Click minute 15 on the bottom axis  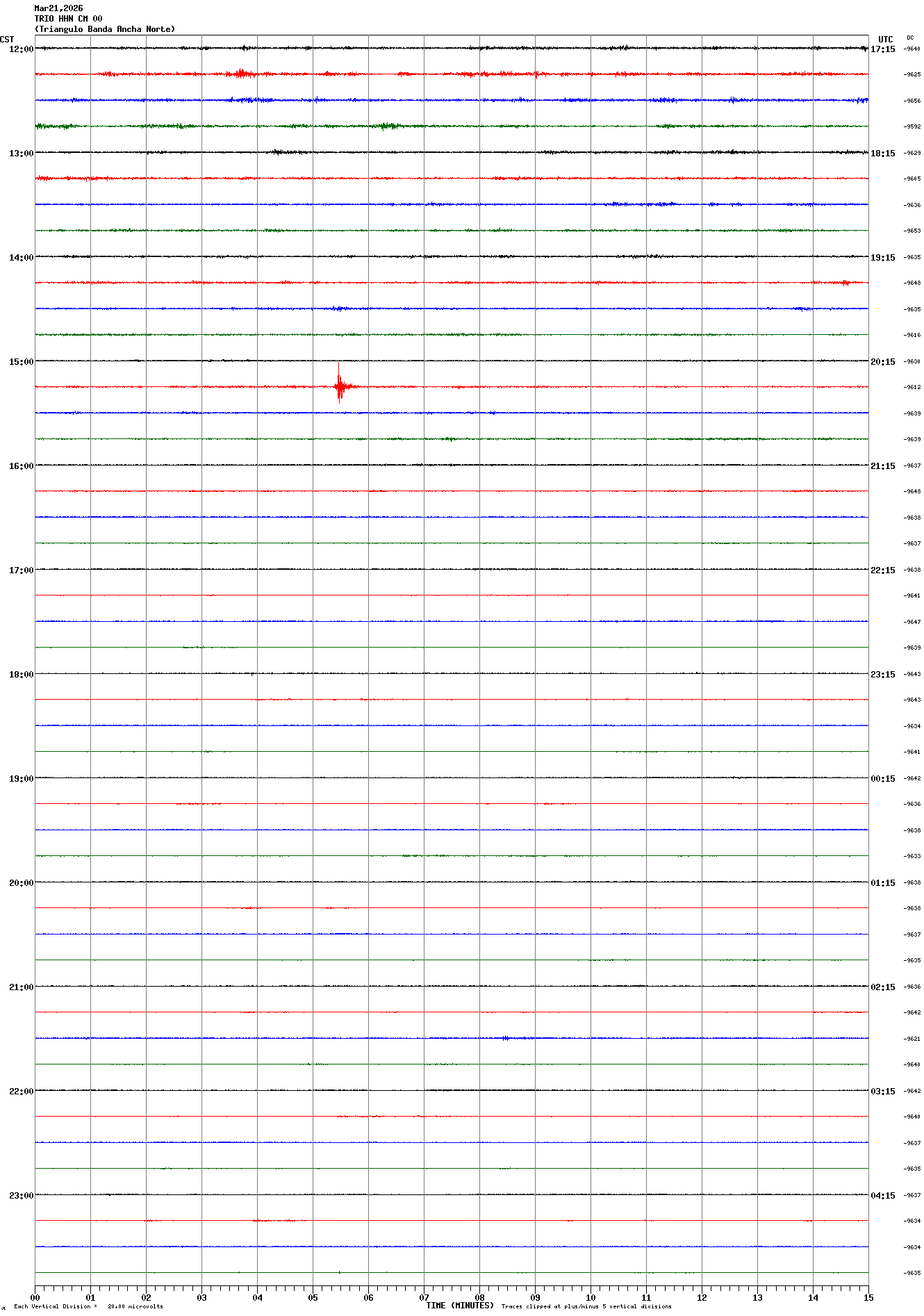tap(868, 1297)
